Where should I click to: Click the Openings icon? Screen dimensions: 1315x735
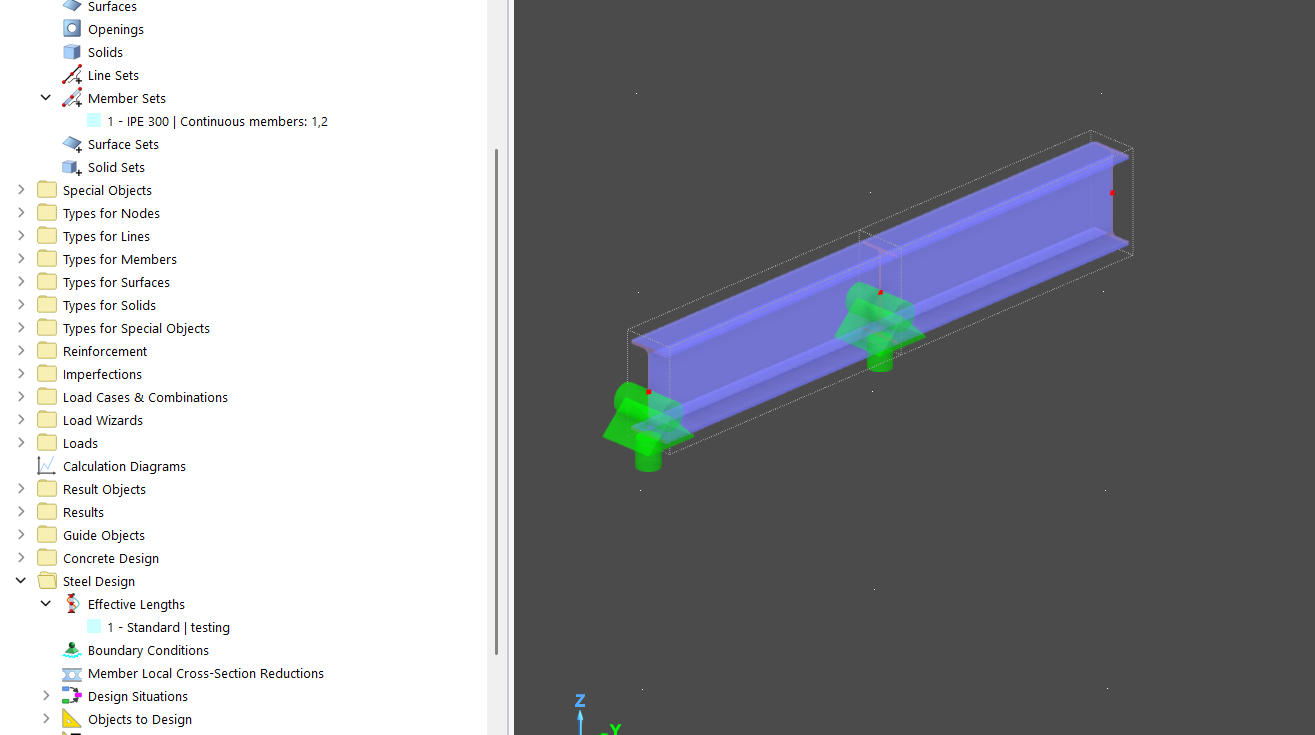tap(72, 29)
